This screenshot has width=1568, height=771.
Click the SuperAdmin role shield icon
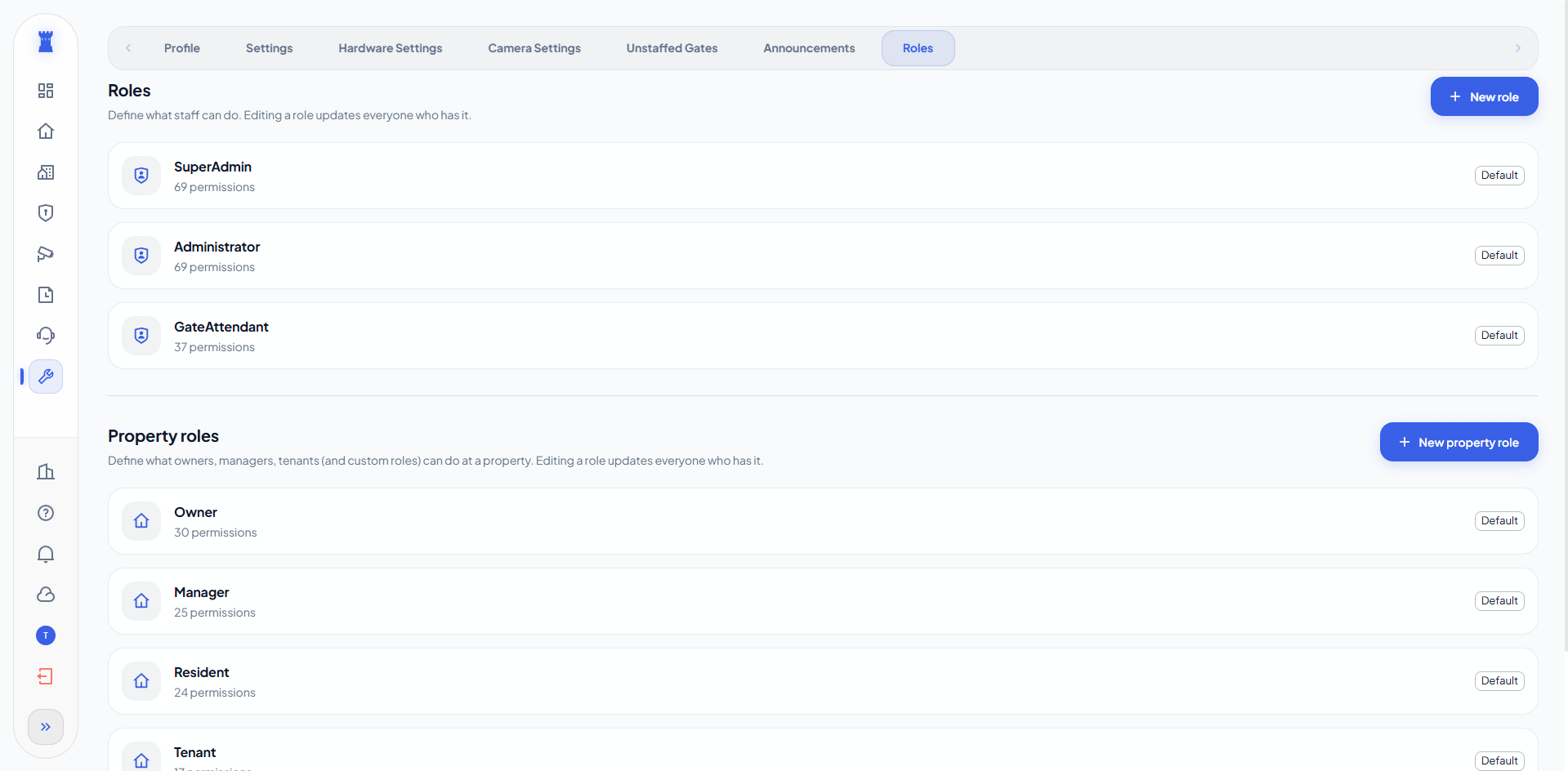[141, 176]
